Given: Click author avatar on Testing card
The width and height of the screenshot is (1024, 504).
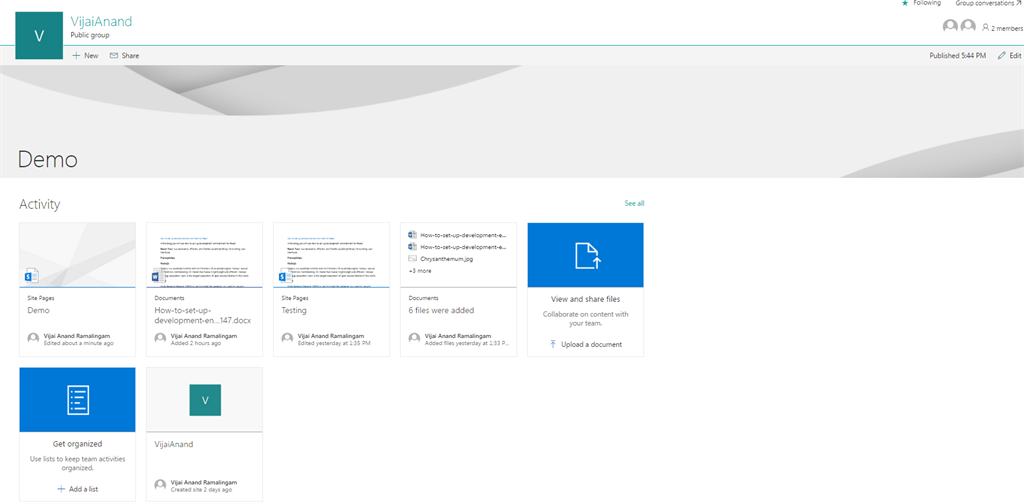Looking at the screenshot, I should click(x=287, y=338).
